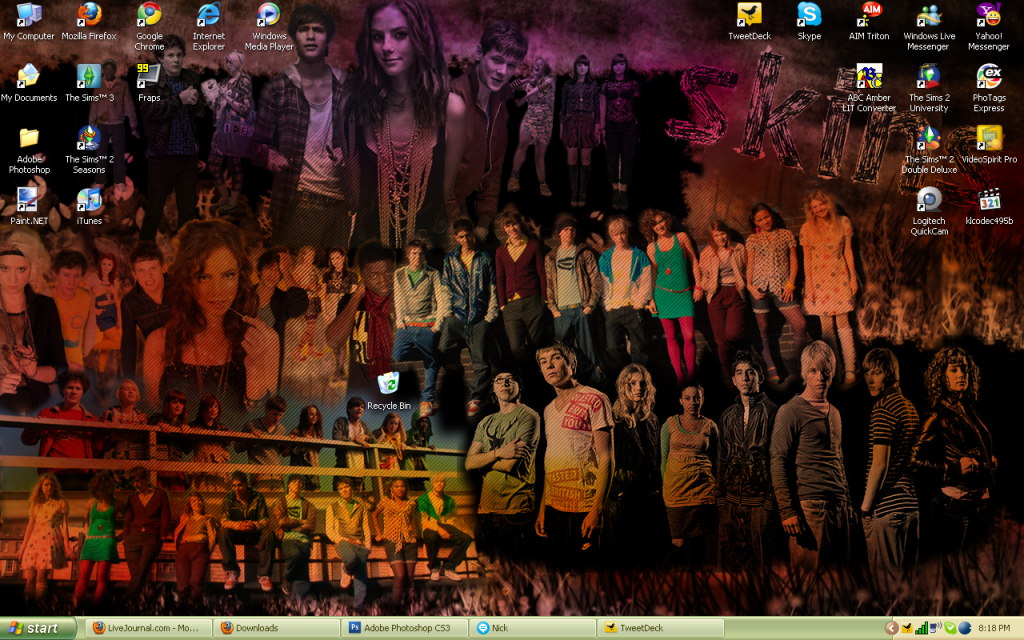Viewport: 1024px width, 640px height.
Task: Click the AIM Triton desktop icon
Action: [x=869, y=22]
